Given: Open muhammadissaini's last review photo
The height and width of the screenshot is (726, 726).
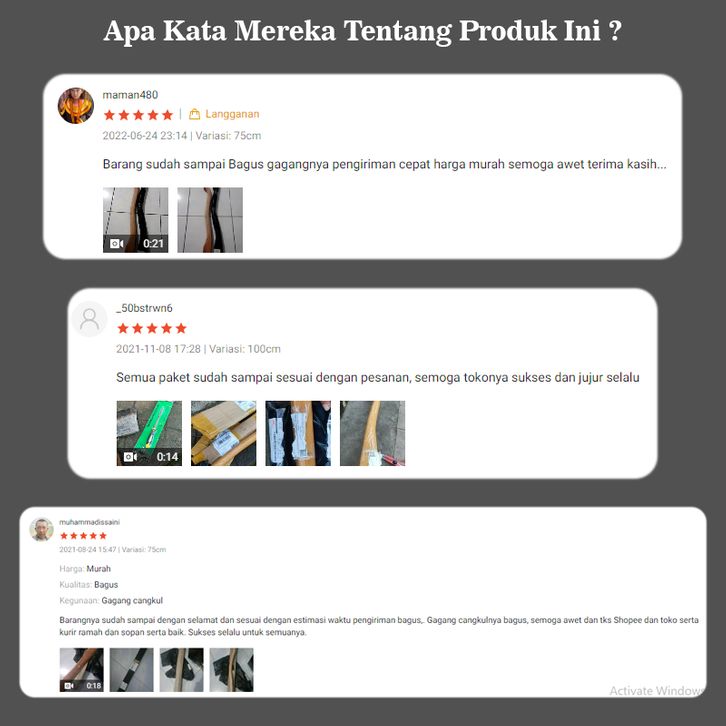Looking at the screenshot, I should tap(232, 670).
